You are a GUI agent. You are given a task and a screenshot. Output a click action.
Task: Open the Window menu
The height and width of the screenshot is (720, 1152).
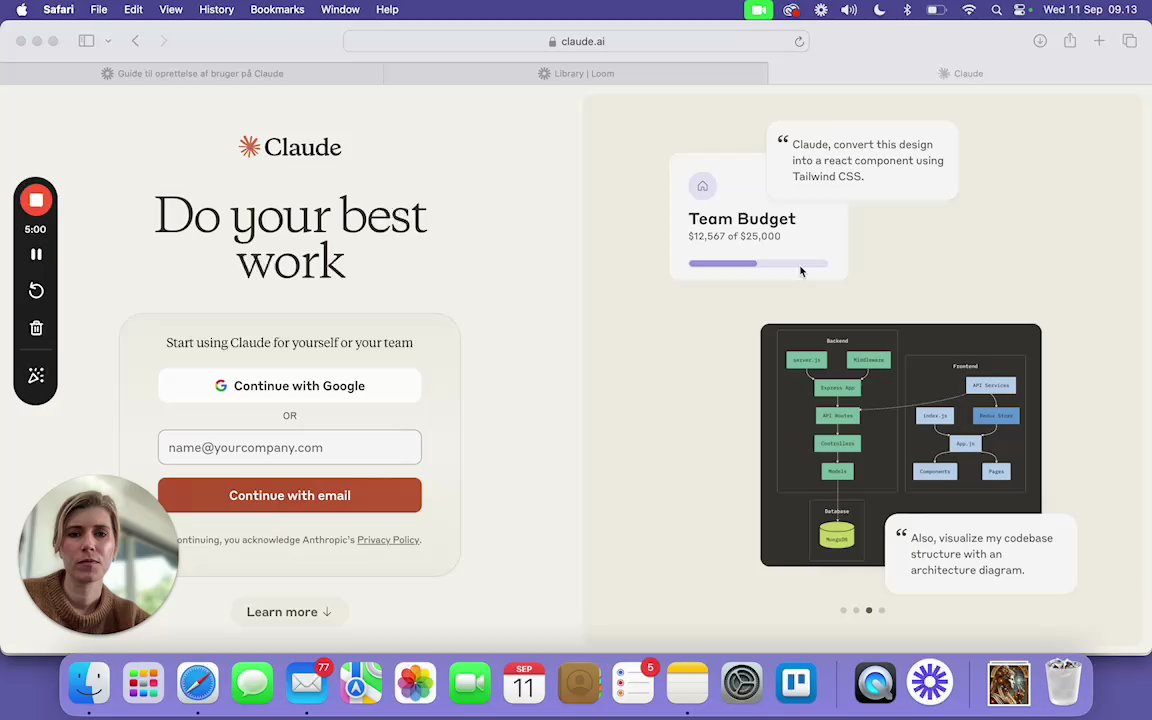pos(340,10)
